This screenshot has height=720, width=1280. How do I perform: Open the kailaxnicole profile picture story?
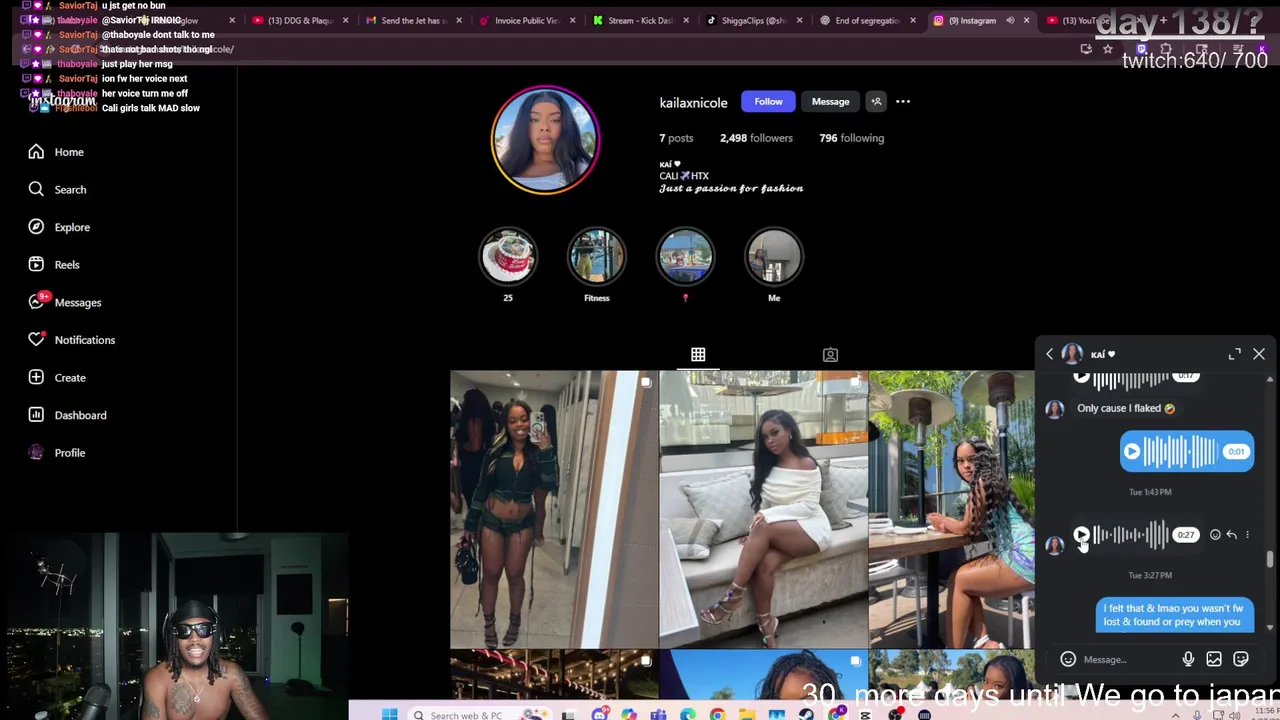[x=545, y=140]
